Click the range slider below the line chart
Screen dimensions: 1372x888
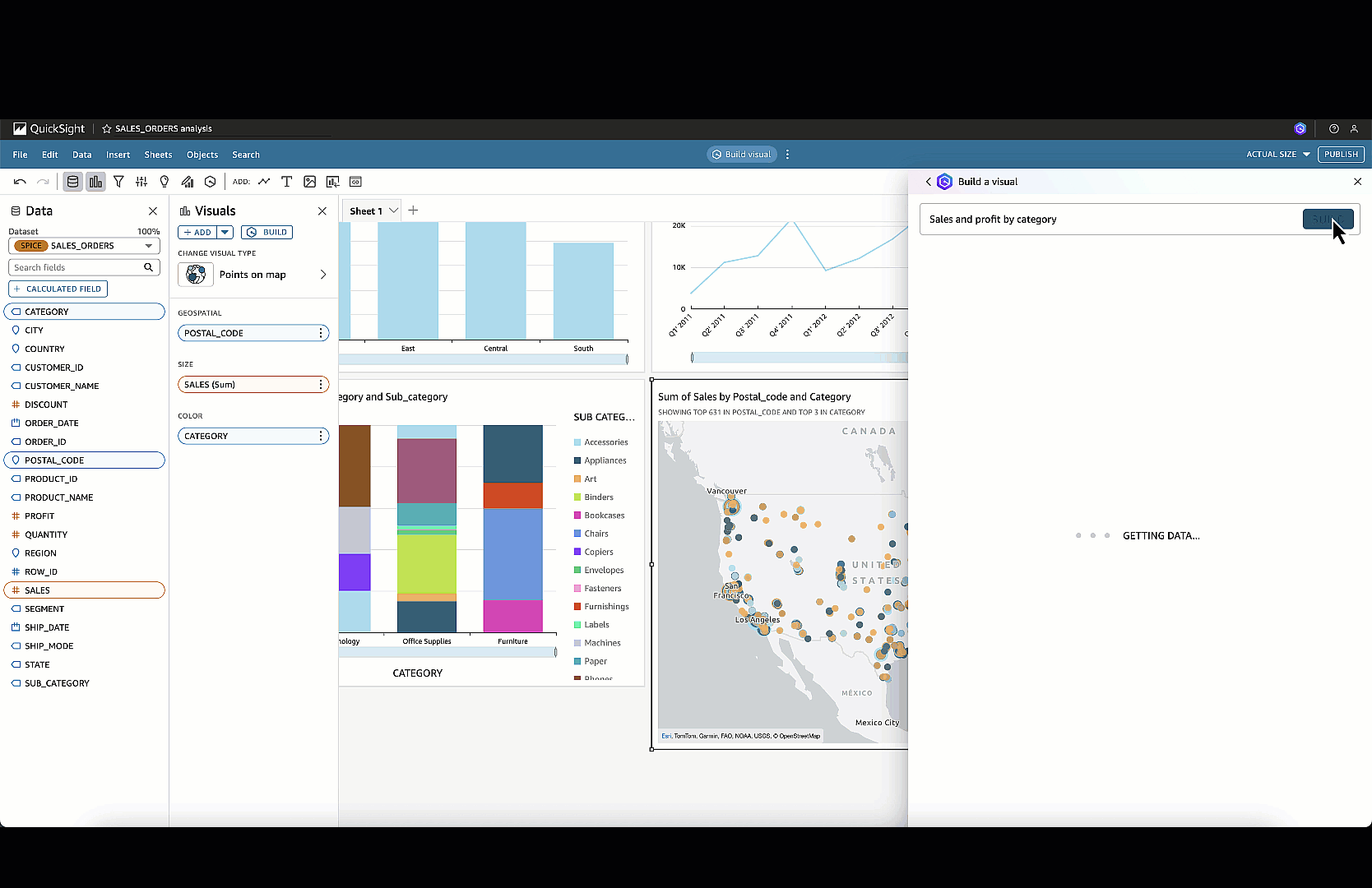pyautogui.click(x=798, y=358)
